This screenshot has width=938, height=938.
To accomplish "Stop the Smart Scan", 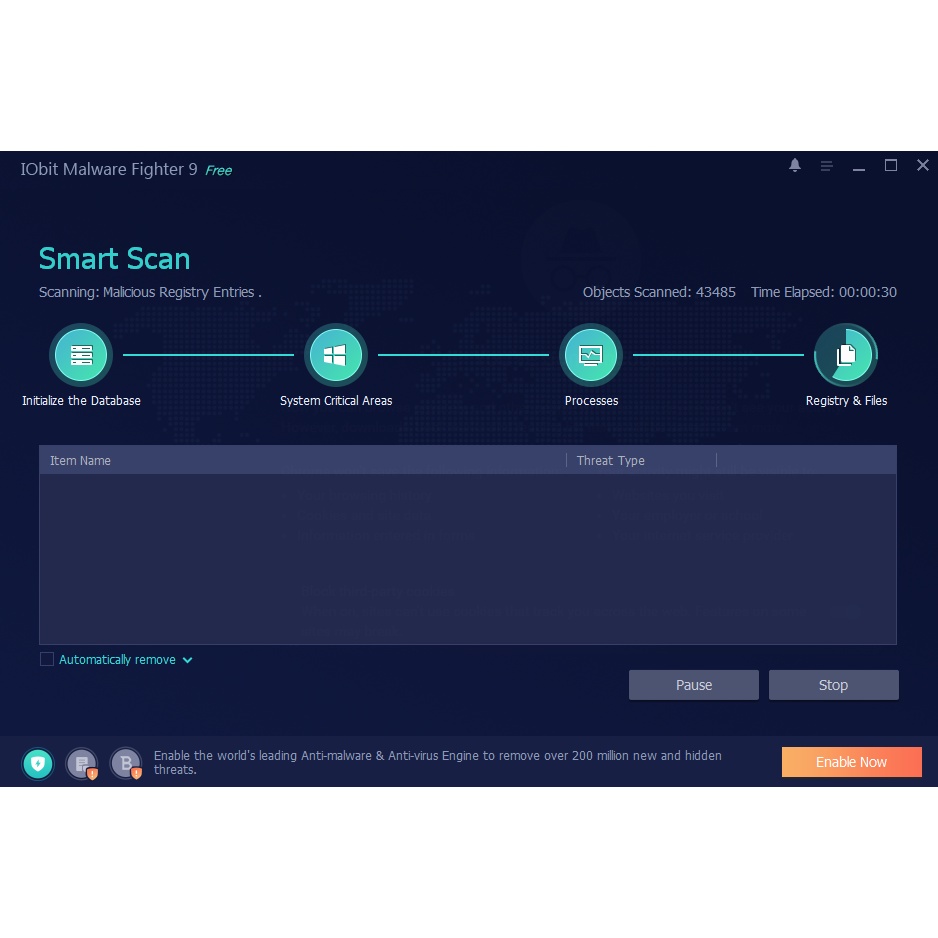I will (x=833, y=685).
